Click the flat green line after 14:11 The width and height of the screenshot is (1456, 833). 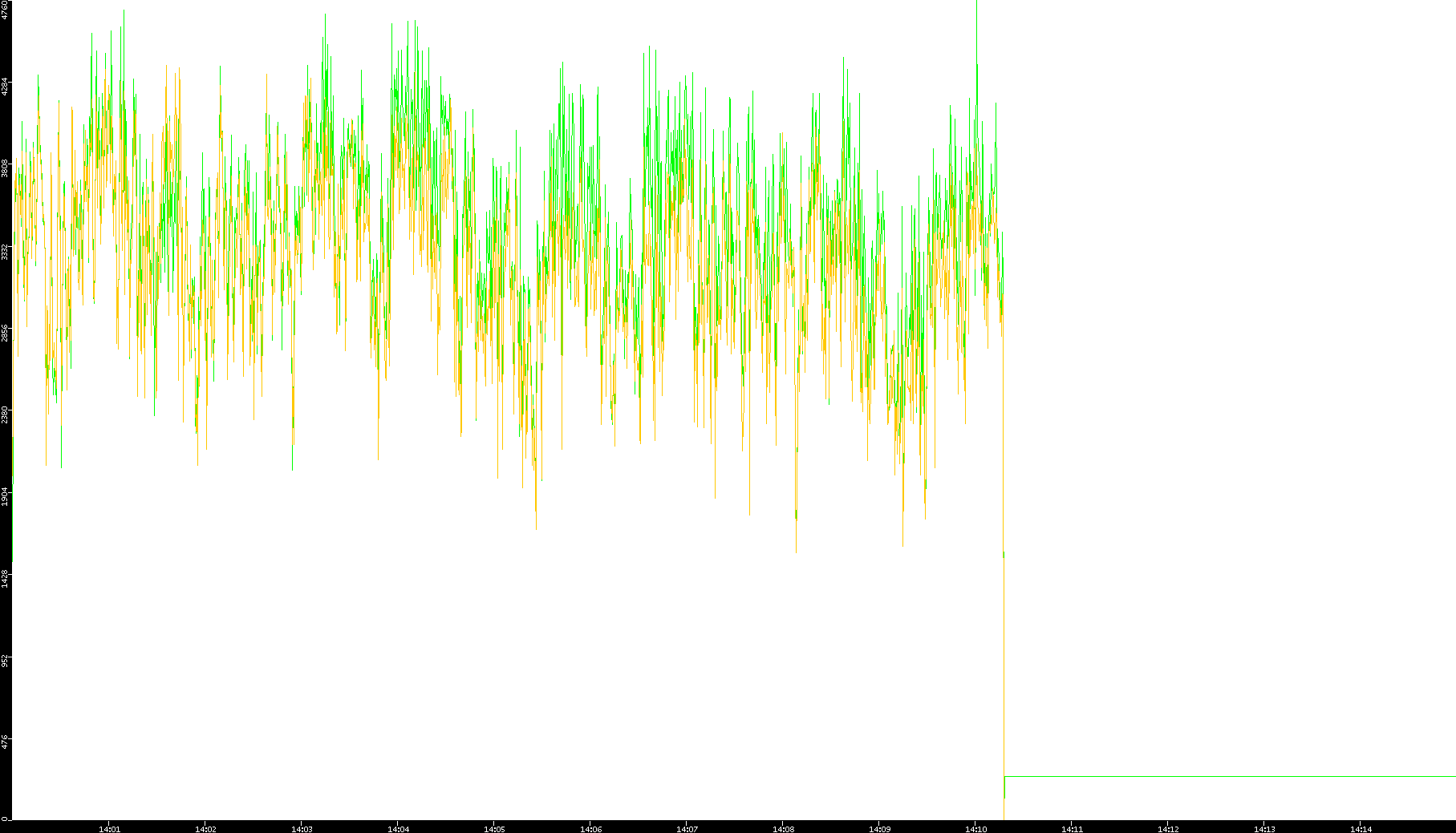(1227, 776)
